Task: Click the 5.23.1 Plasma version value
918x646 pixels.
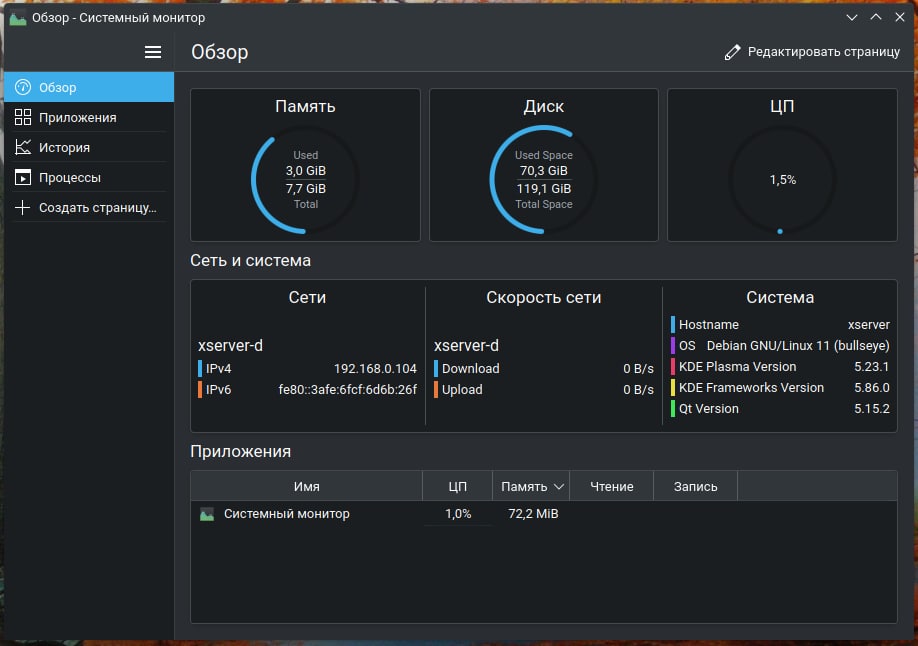Action: [872, 367]
